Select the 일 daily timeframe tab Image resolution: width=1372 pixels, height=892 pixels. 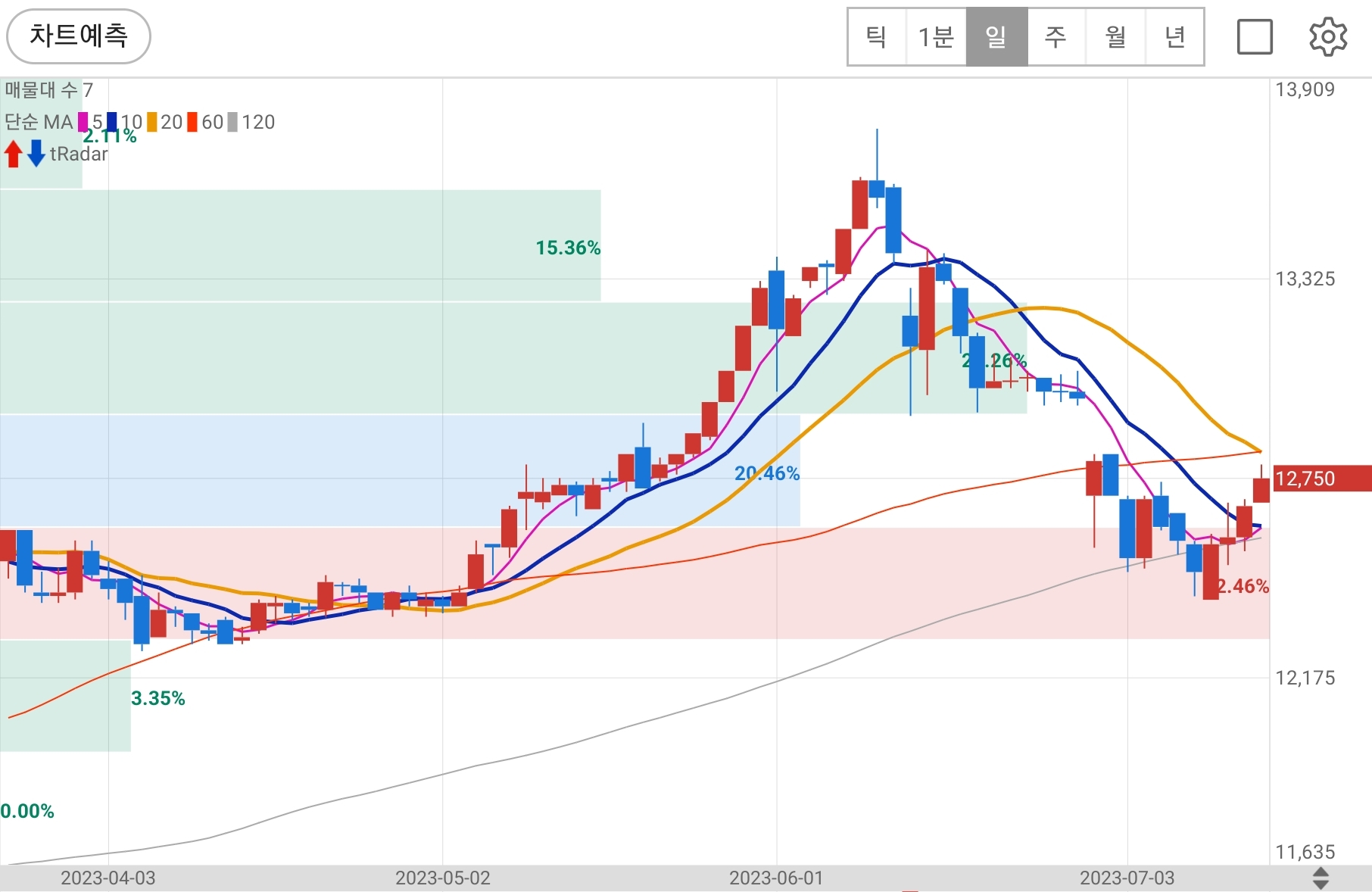pos(996,36)
